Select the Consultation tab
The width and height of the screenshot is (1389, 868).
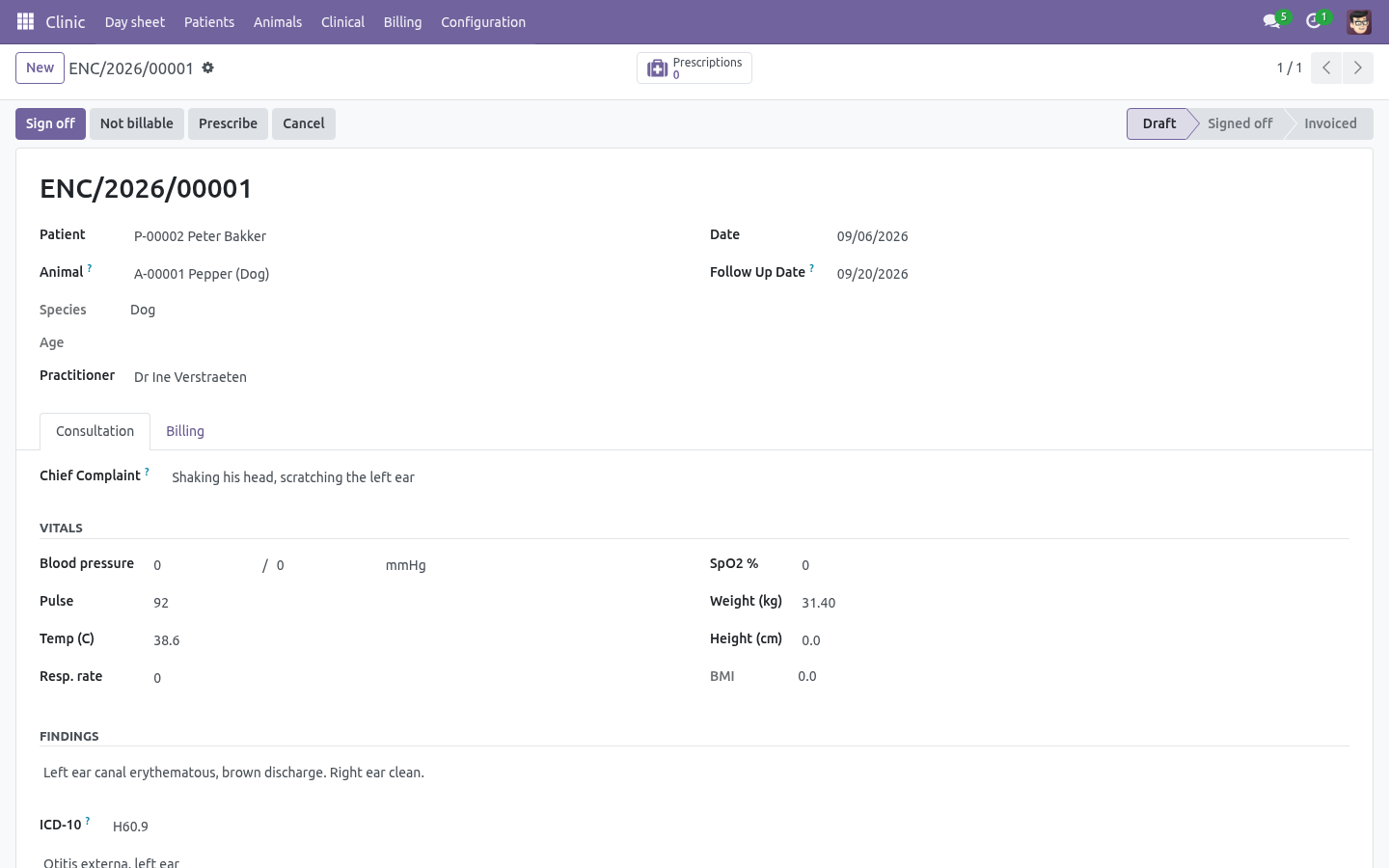pos(95,431)
